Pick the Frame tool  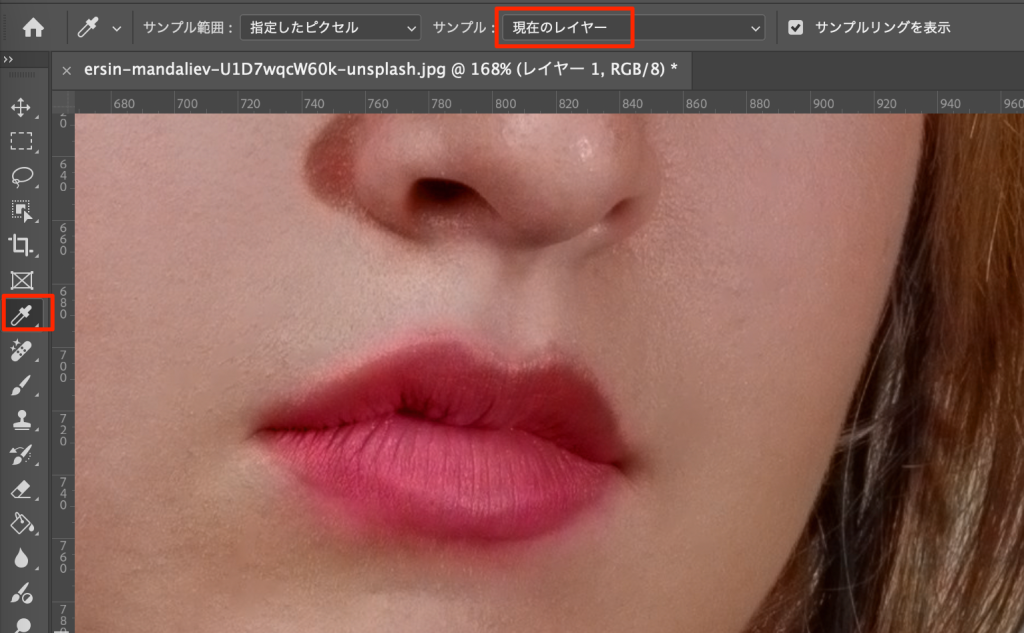21,280
